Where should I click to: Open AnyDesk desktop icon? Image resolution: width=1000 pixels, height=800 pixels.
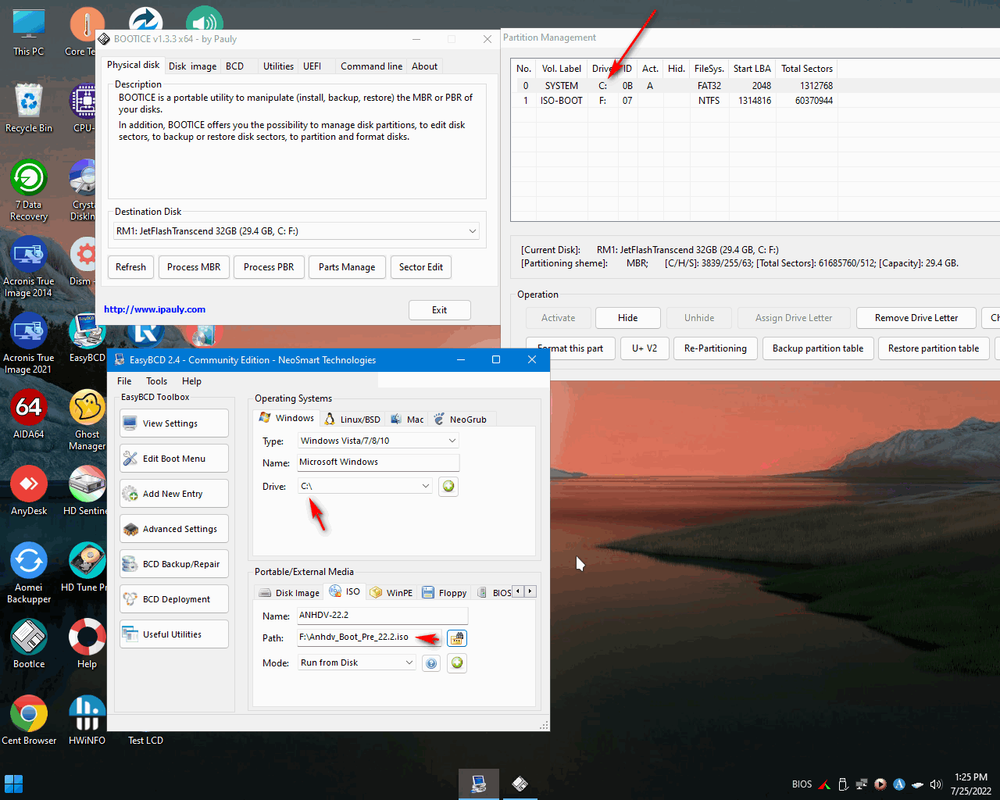pyautogui.click(x=29, y=491)
